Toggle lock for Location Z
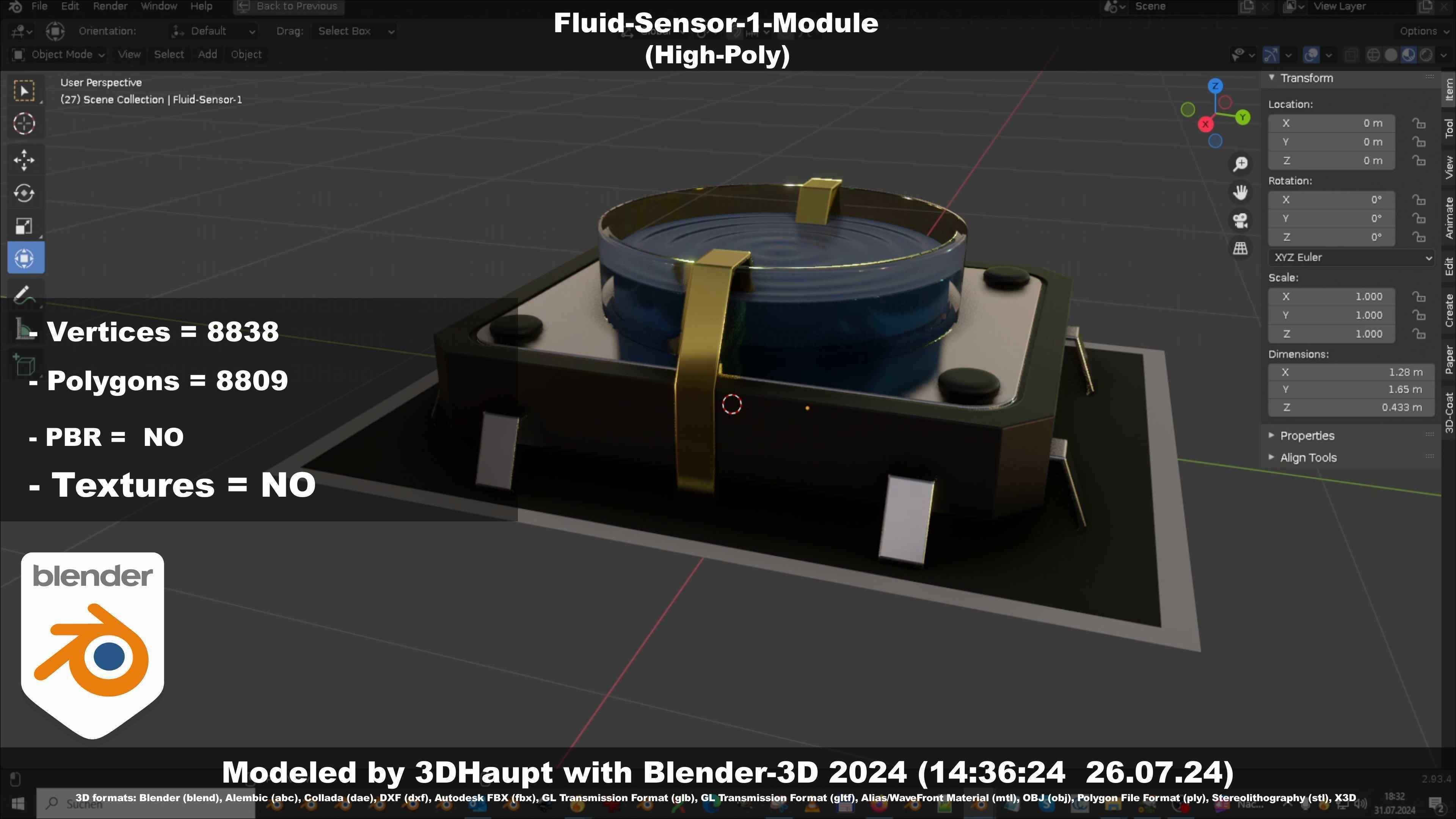This screenshot has width=1456, height=819. tap(1419, 160)
